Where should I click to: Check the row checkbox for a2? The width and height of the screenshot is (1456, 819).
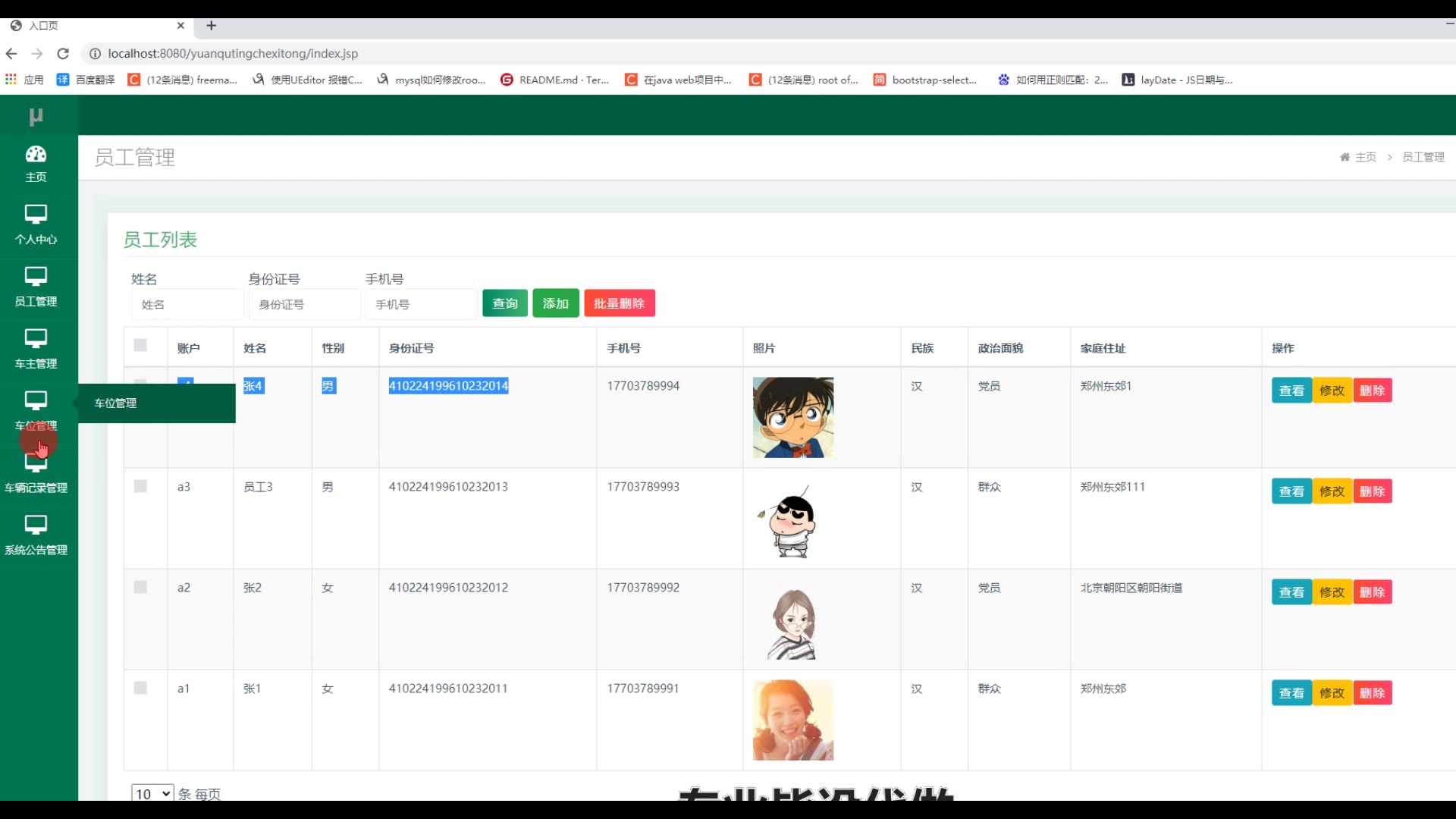coord(140,588)
